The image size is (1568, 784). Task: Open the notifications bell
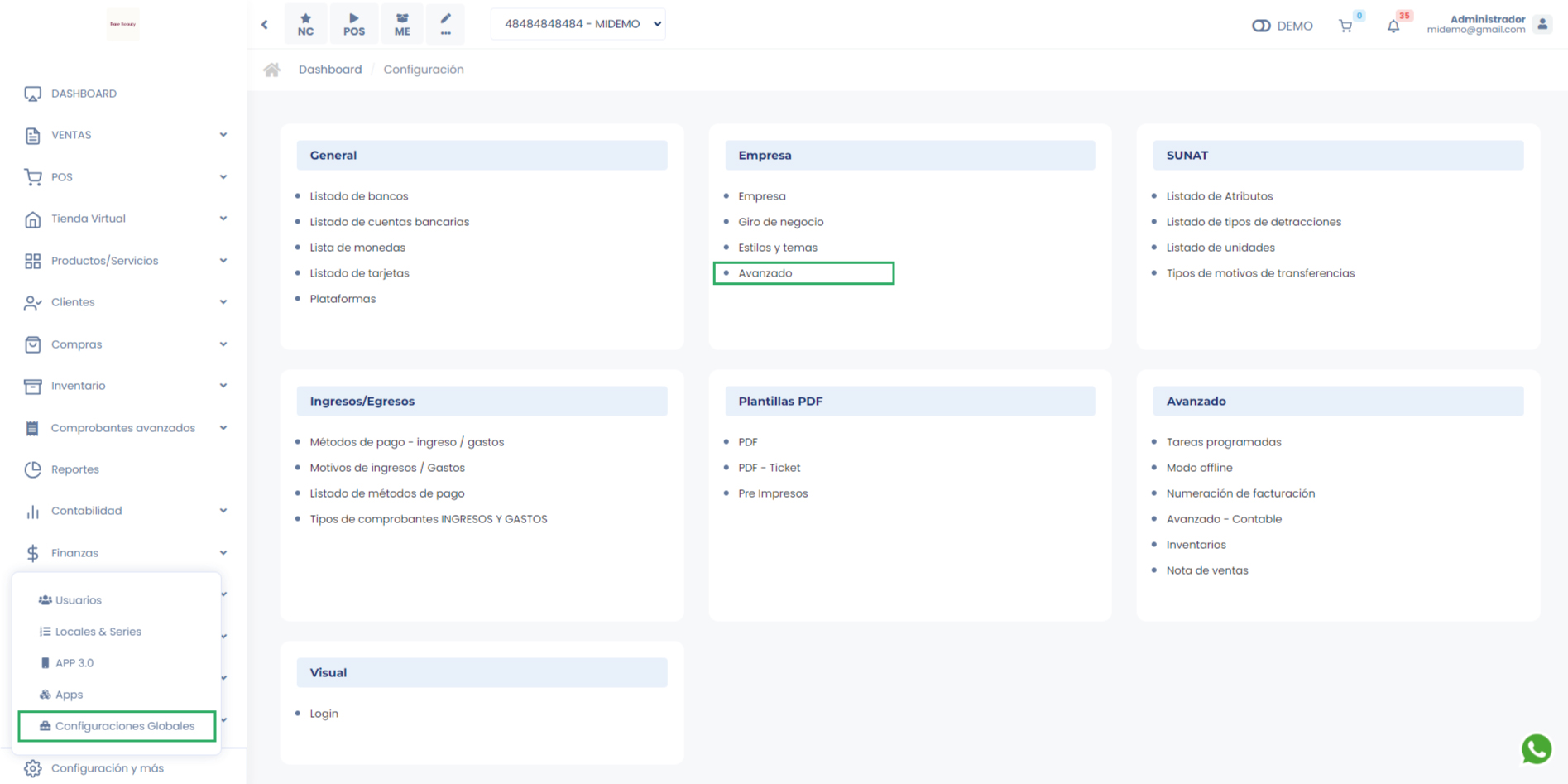click(1393, 26)
